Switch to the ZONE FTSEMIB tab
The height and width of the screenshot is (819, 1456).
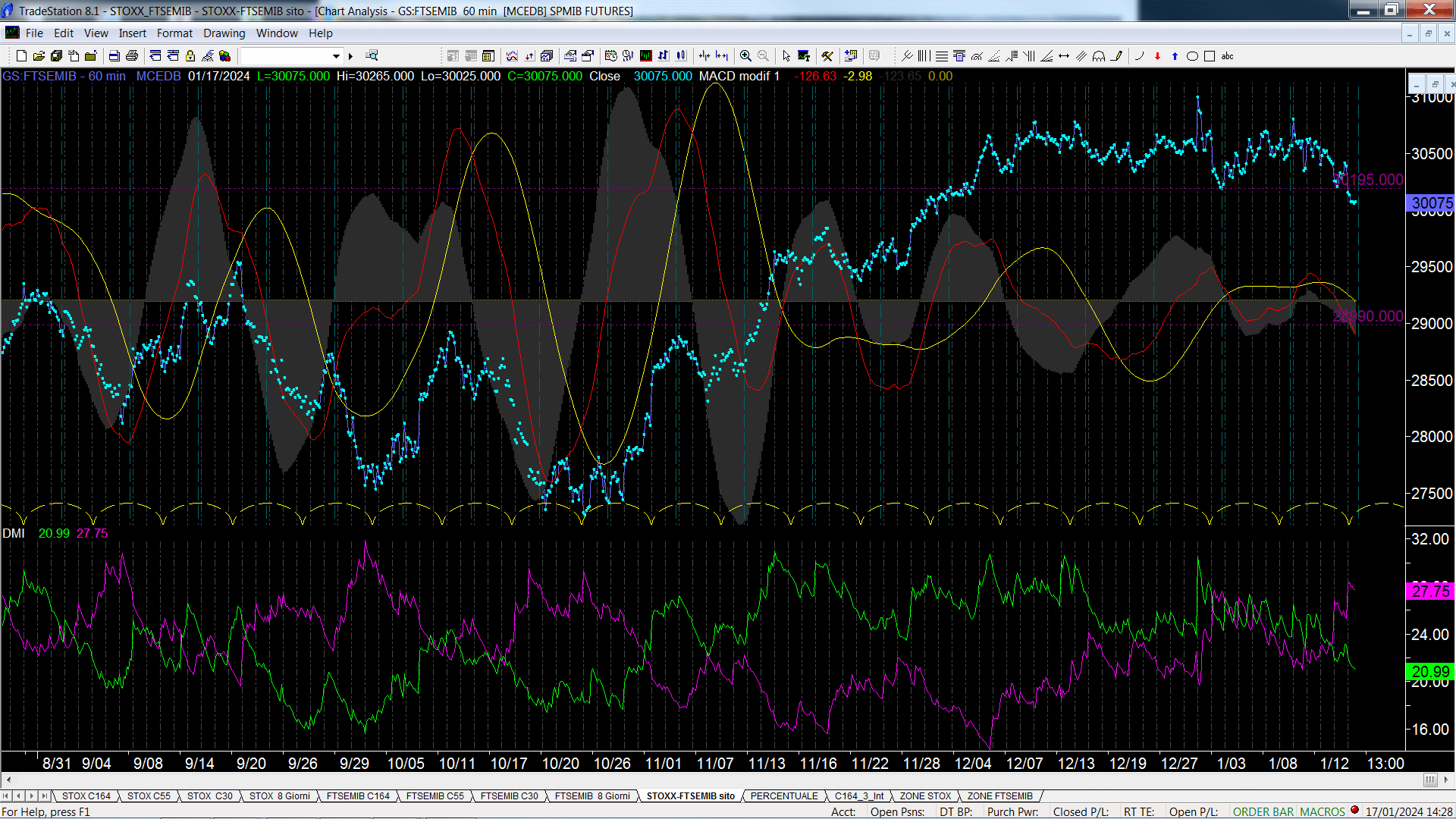999,796
